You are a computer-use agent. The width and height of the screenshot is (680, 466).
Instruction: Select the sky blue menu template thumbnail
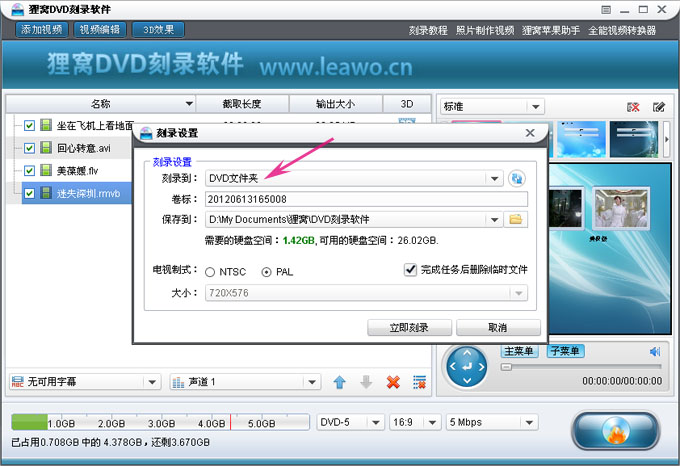click(581, 139)
